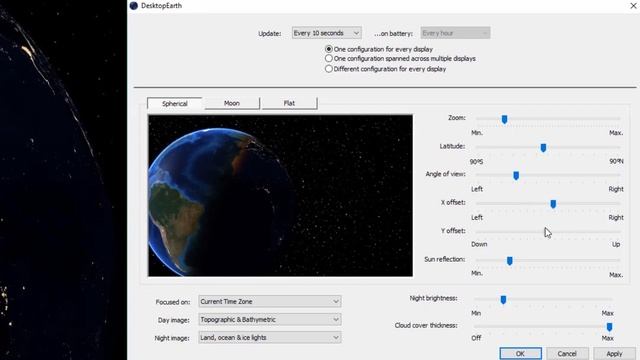
Task: Click the '90°N' latitude label
Action: 616,162
